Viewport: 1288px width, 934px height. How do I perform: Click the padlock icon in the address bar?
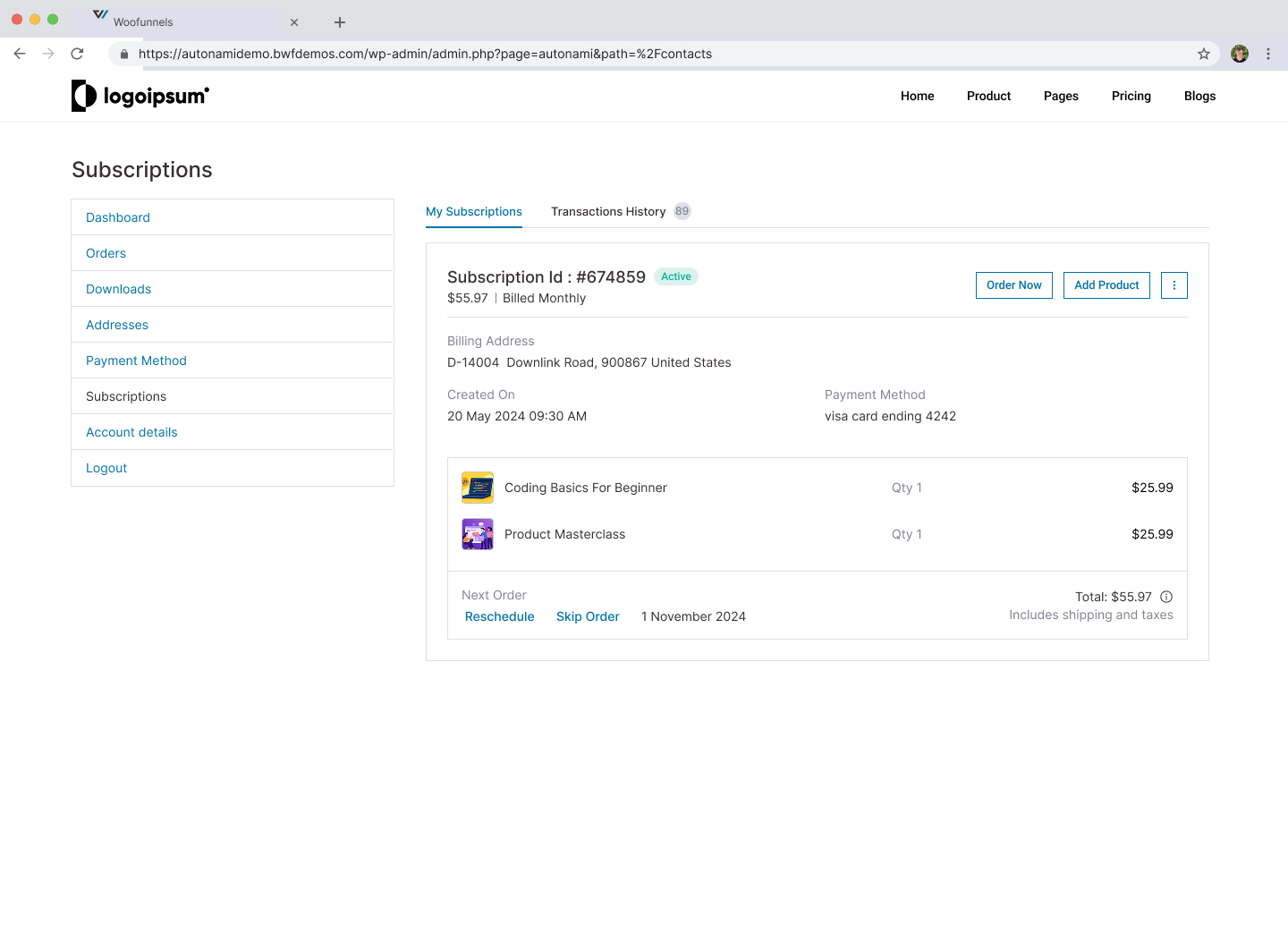pos(123,54)
